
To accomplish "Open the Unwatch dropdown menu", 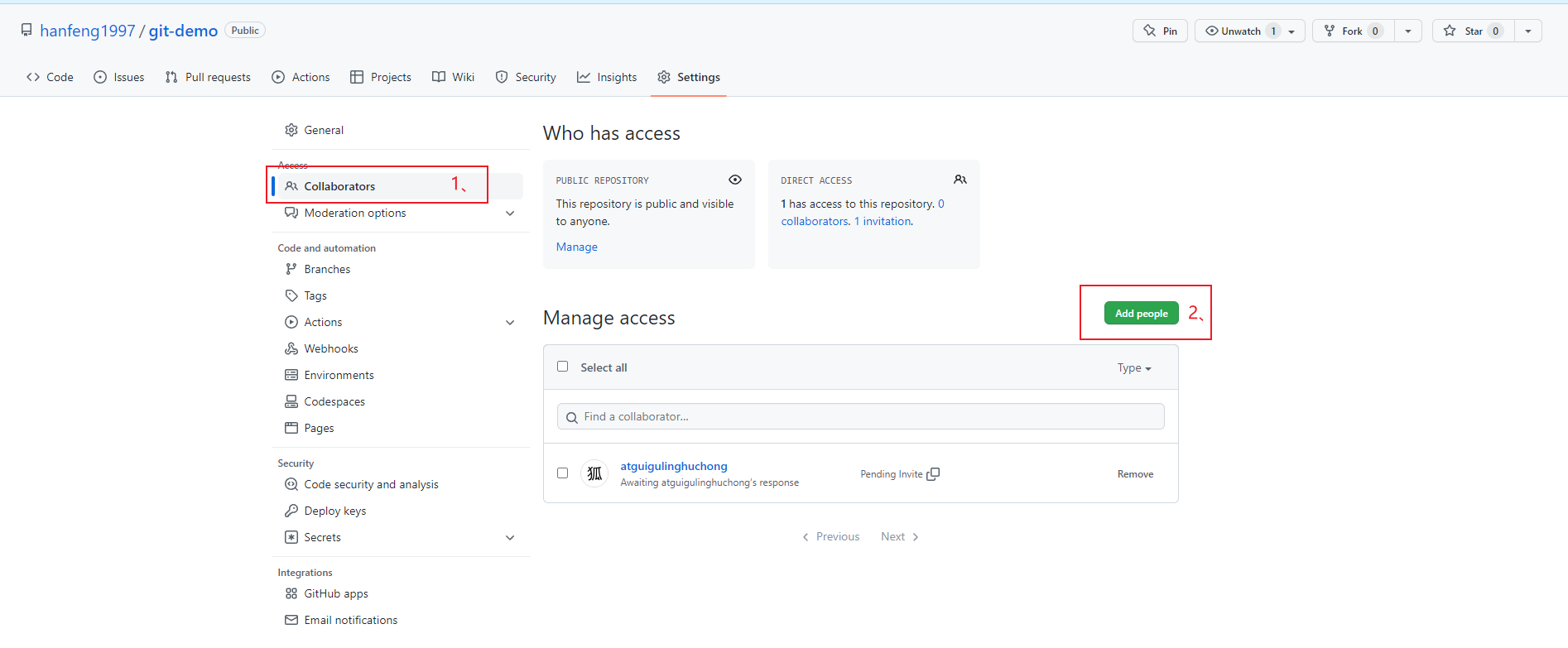I will tap(1291, 31).
